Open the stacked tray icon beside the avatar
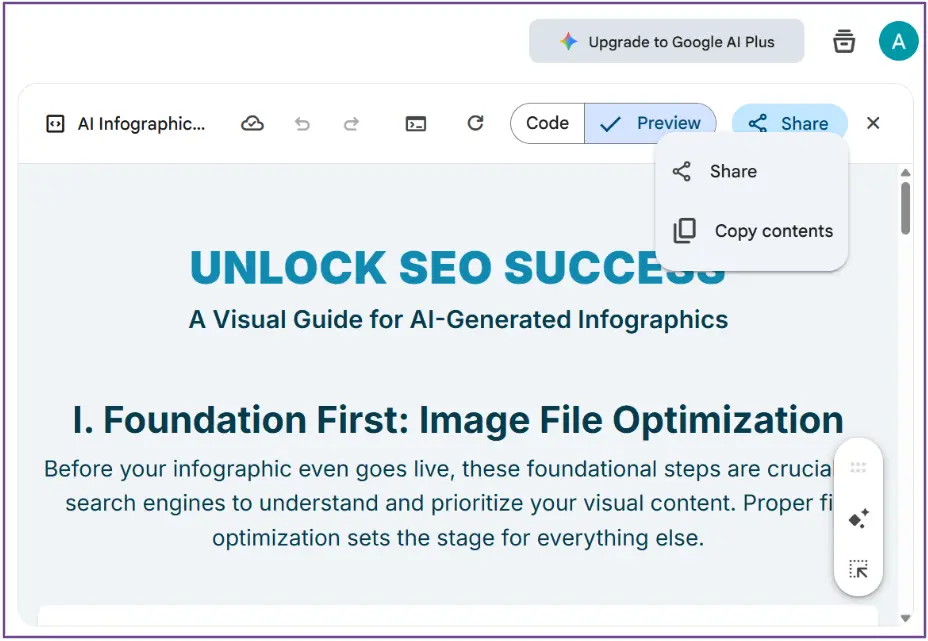 [844, 42]
